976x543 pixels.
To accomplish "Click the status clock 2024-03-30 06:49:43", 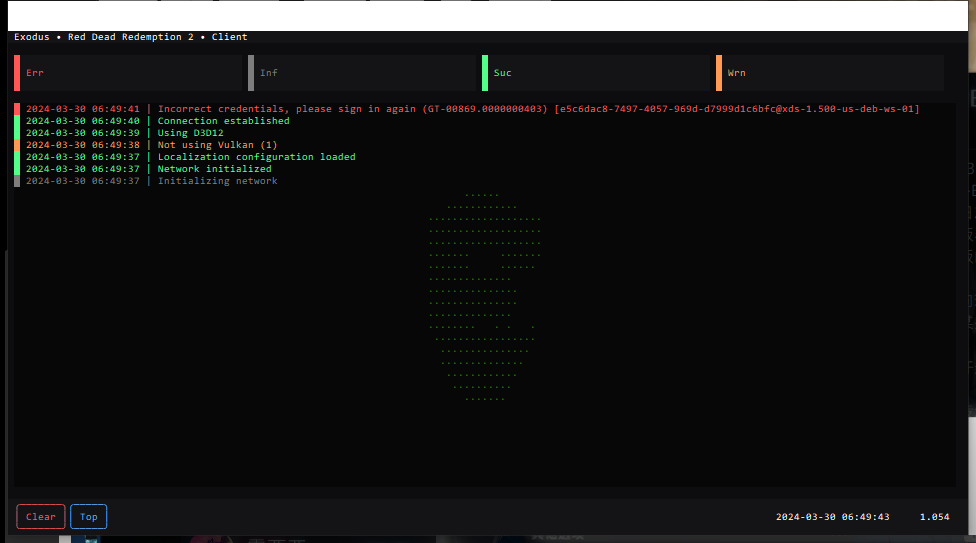I will pos(832,517).
